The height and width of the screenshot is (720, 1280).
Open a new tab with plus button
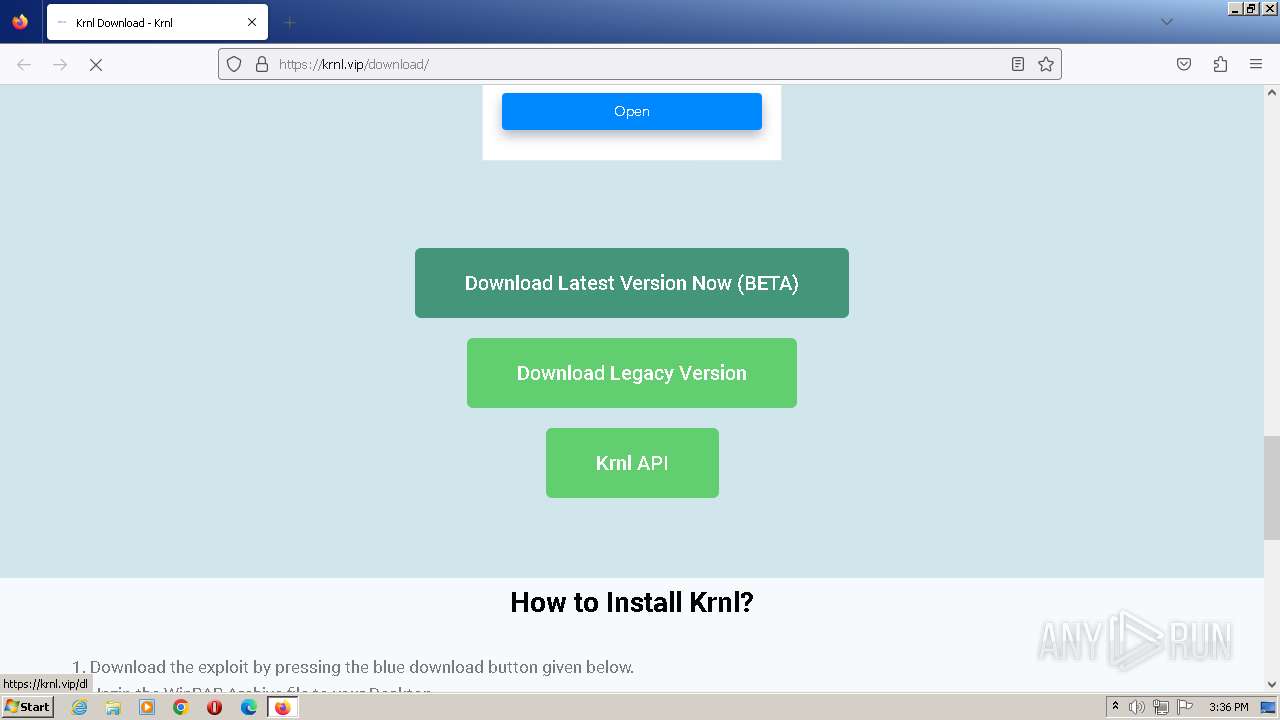tap(289, 22)
